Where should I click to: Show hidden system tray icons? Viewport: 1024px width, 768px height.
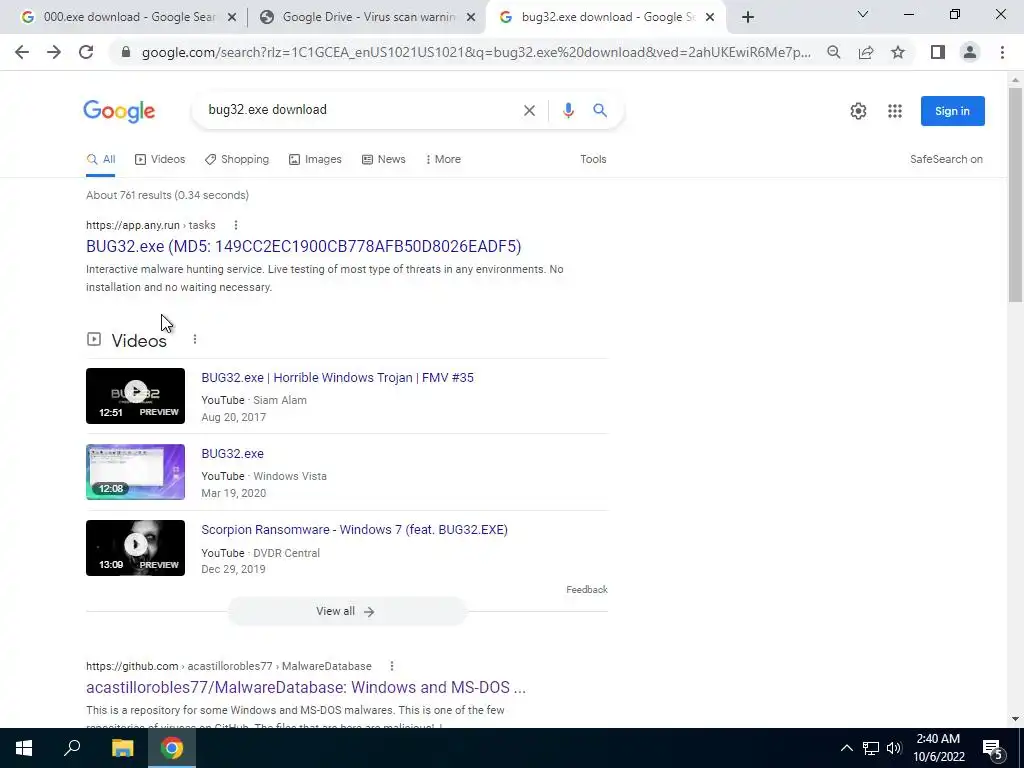pyautogui.click(x=846, y=748)
